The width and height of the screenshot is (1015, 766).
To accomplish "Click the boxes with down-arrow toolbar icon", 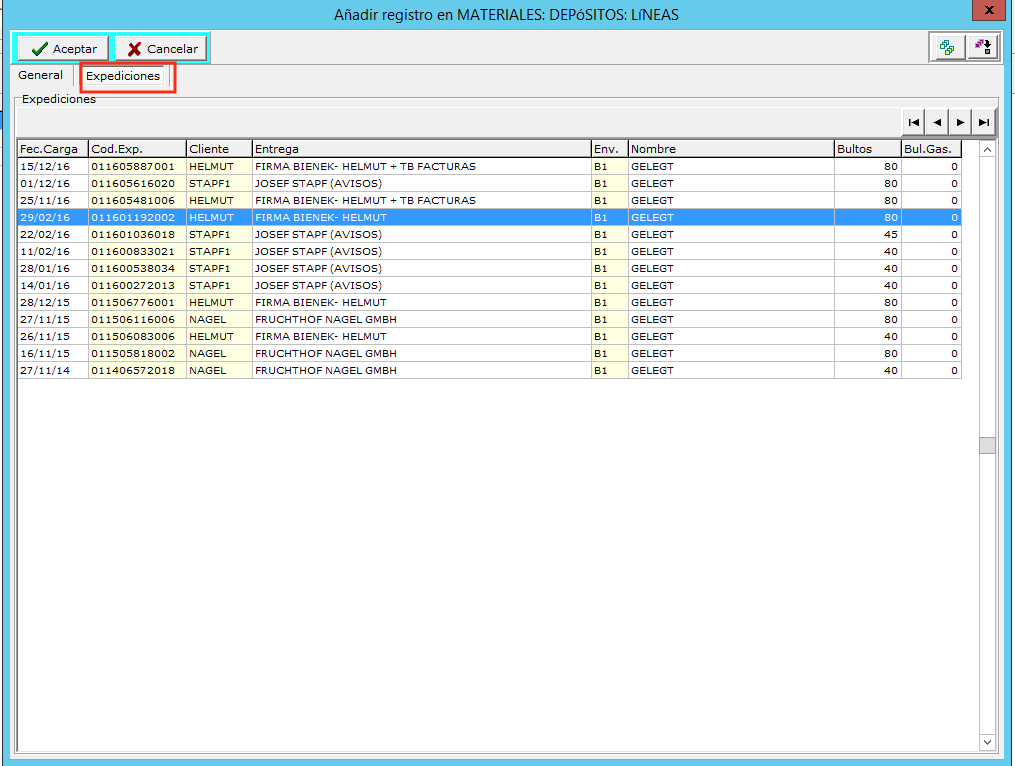I will (x=983, y=47).
